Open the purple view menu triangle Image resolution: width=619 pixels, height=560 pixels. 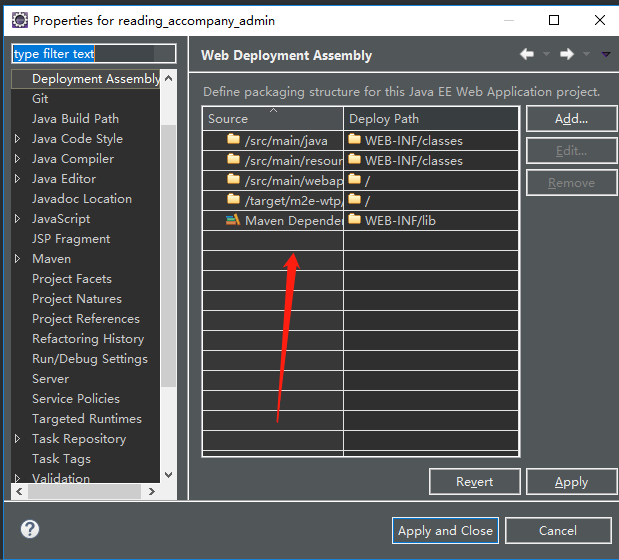point(606,54)
